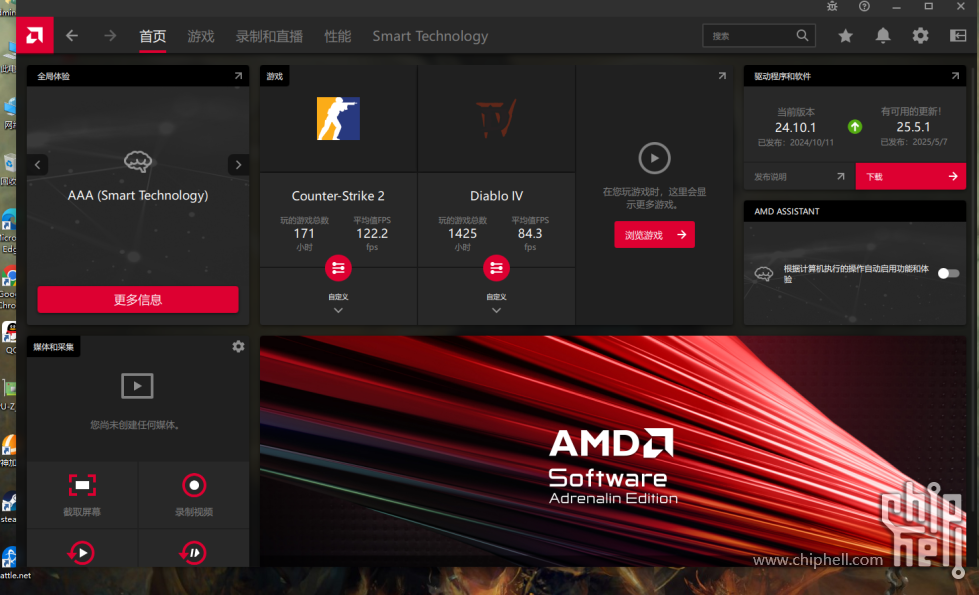The image size is (979, 595).
Task: Click the AMD logo in the header
Action: [x=35, y=36]
